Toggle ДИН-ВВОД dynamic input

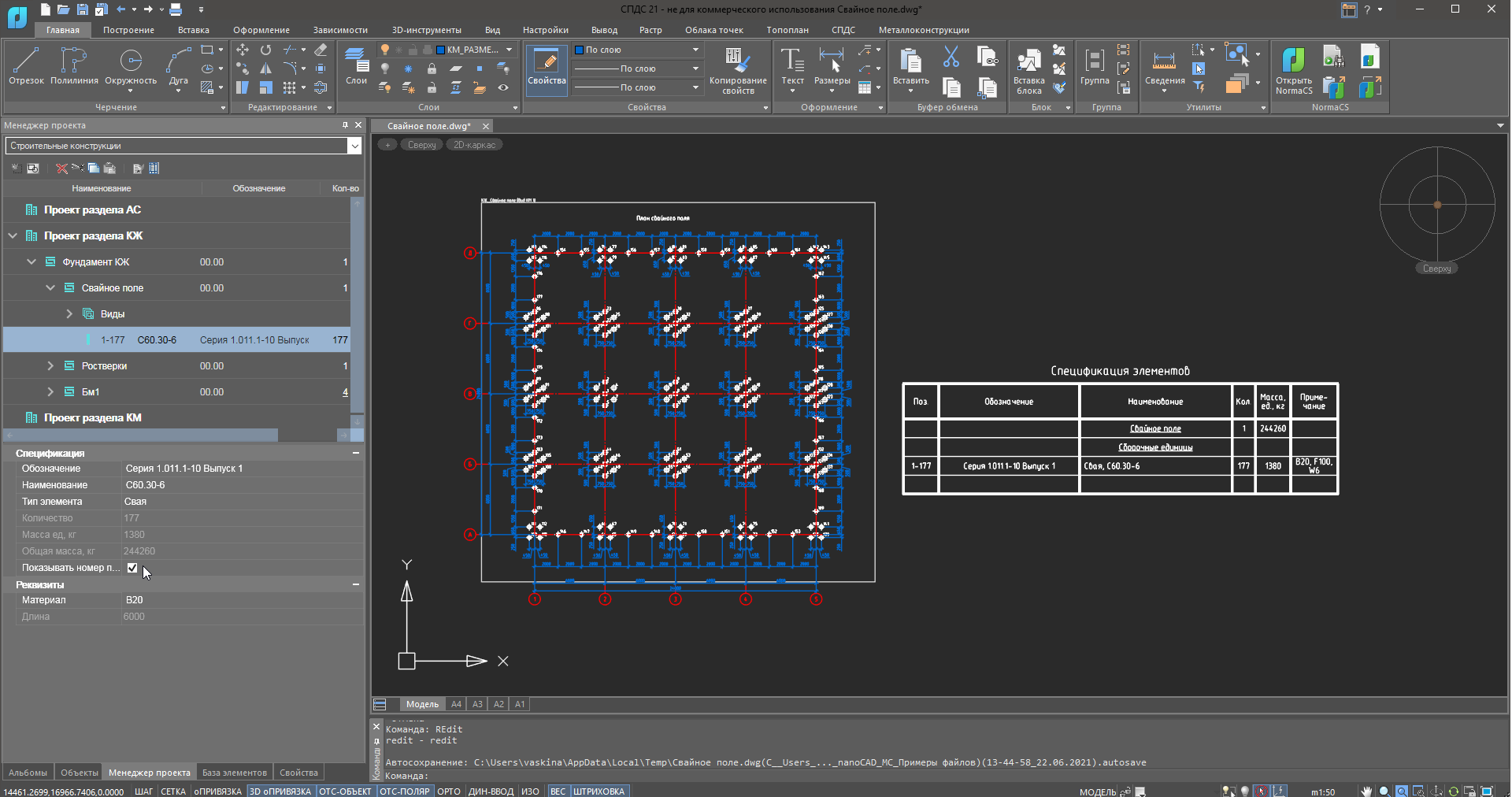click(x=491, y=791)
